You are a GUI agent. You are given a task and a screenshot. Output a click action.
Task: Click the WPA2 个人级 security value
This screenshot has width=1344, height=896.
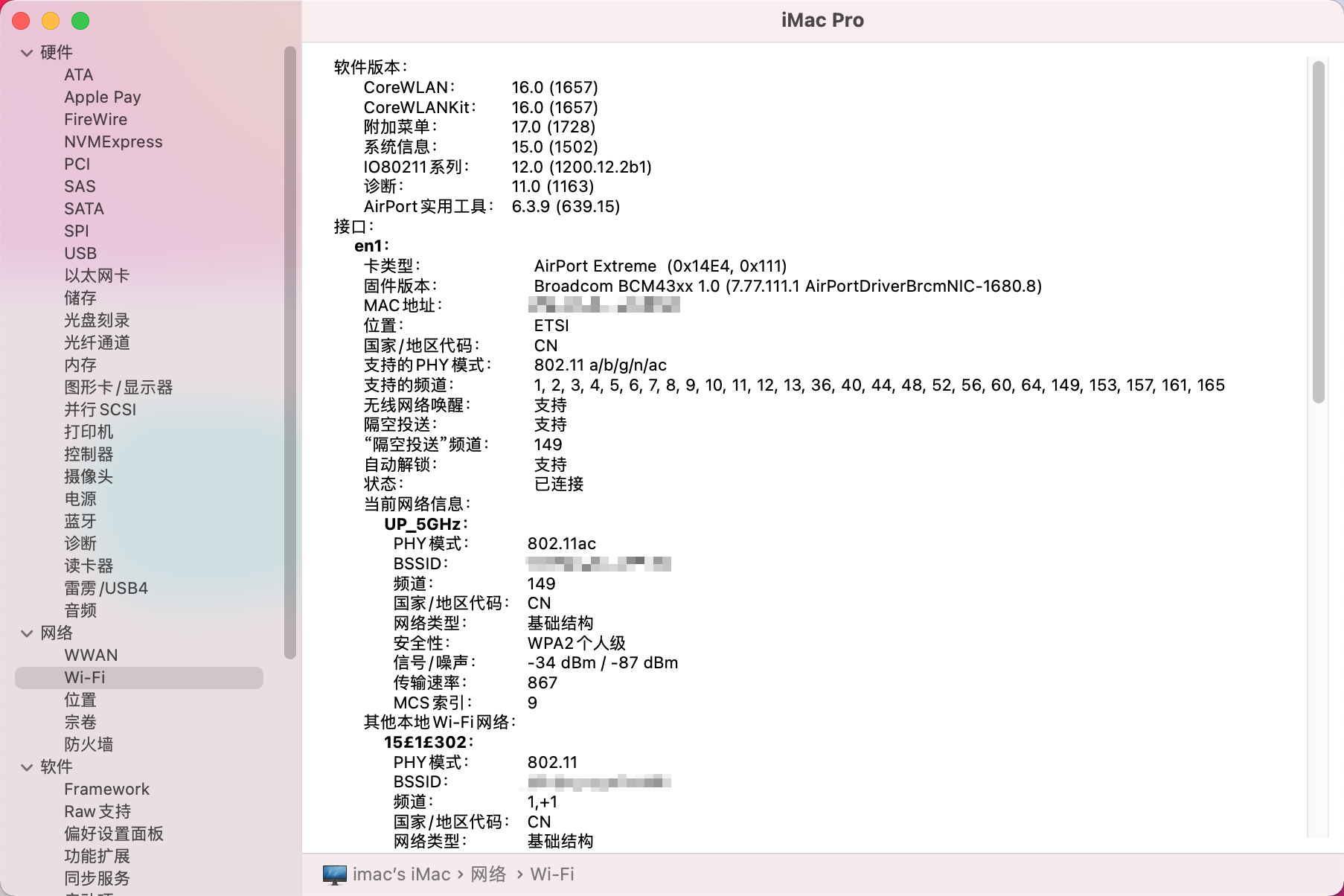577,644
